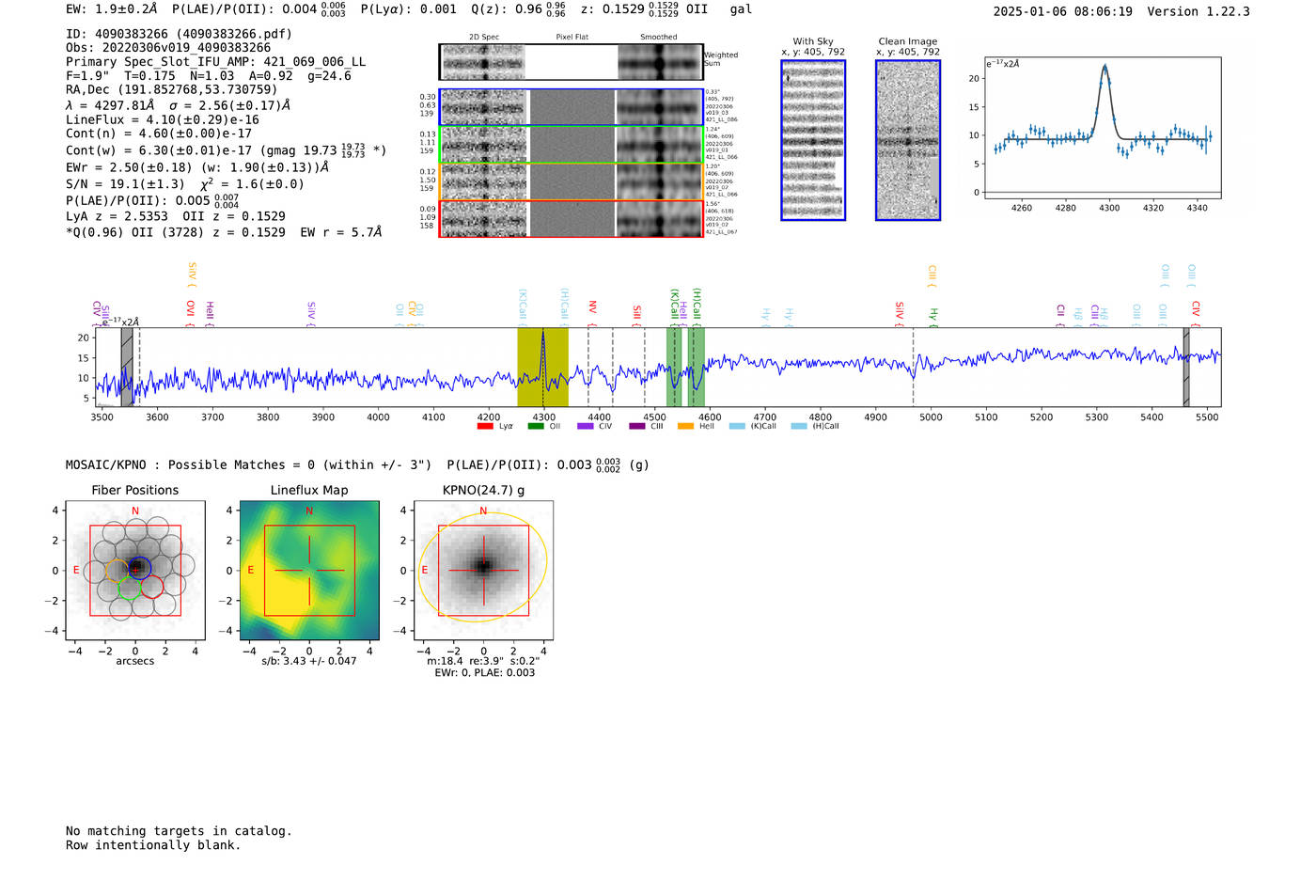The width and height of the screenshot is (1316, 896).
Task: Click the orange HeII legend swatch
Action: (685, 427)
